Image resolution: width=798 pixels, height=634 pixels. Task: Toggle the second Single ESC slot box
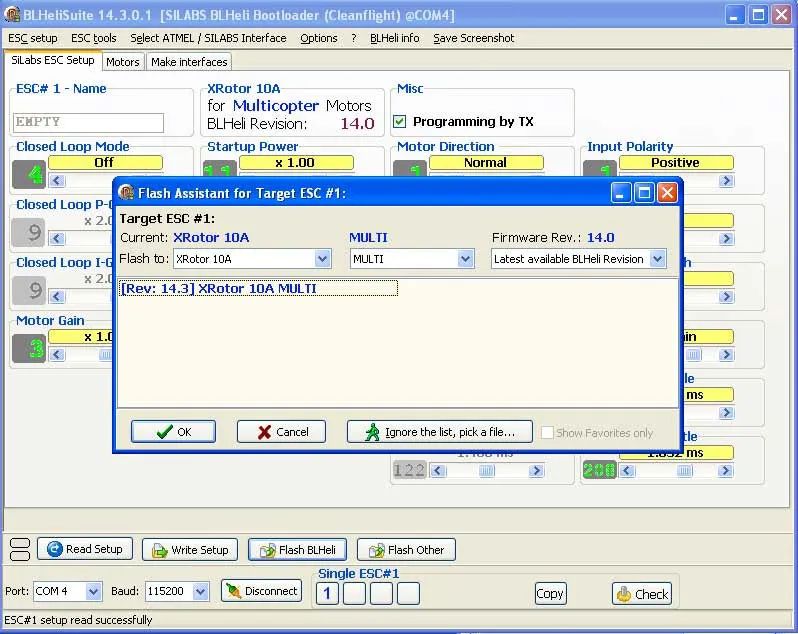click(354, 594)
